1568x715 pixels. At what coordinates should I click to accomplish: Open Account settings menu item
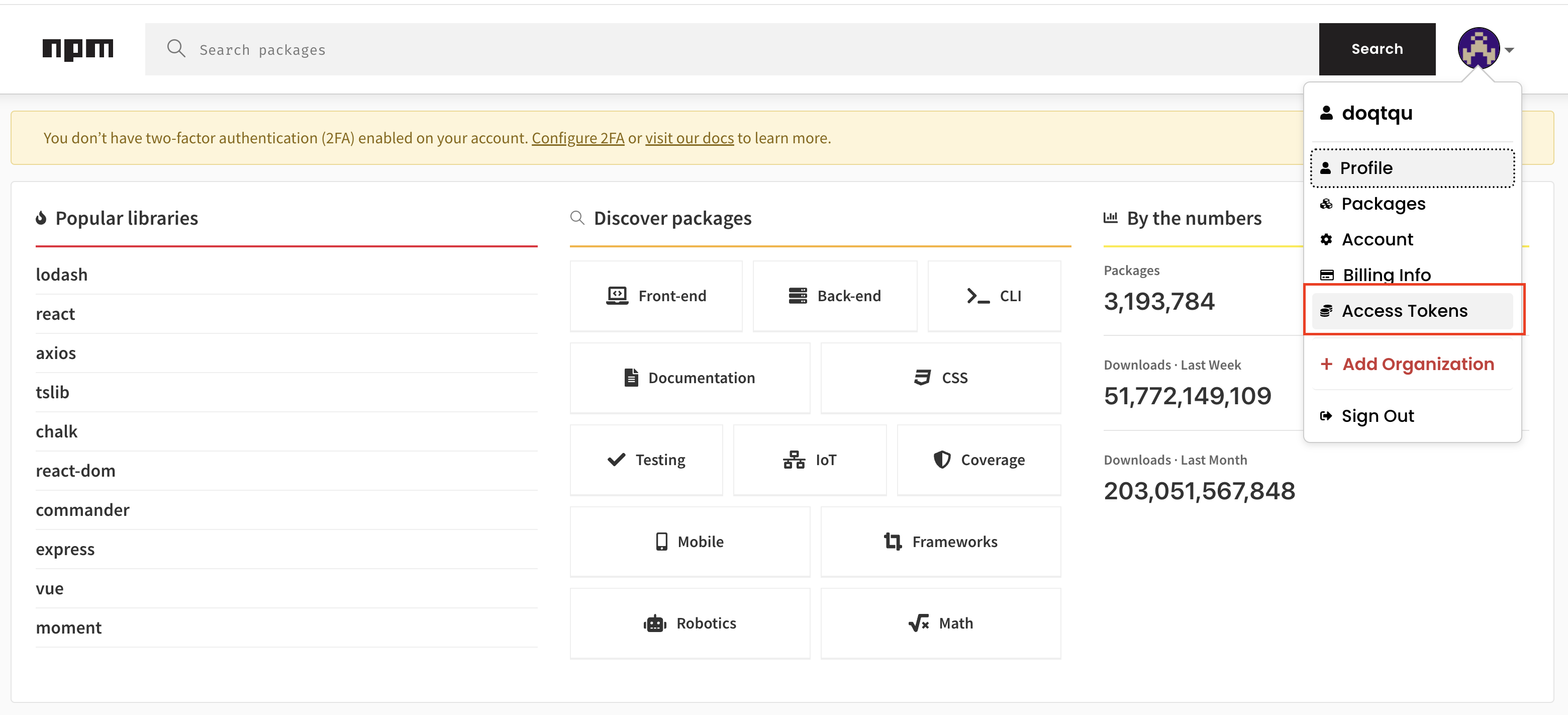click(x=1377, y=239)
